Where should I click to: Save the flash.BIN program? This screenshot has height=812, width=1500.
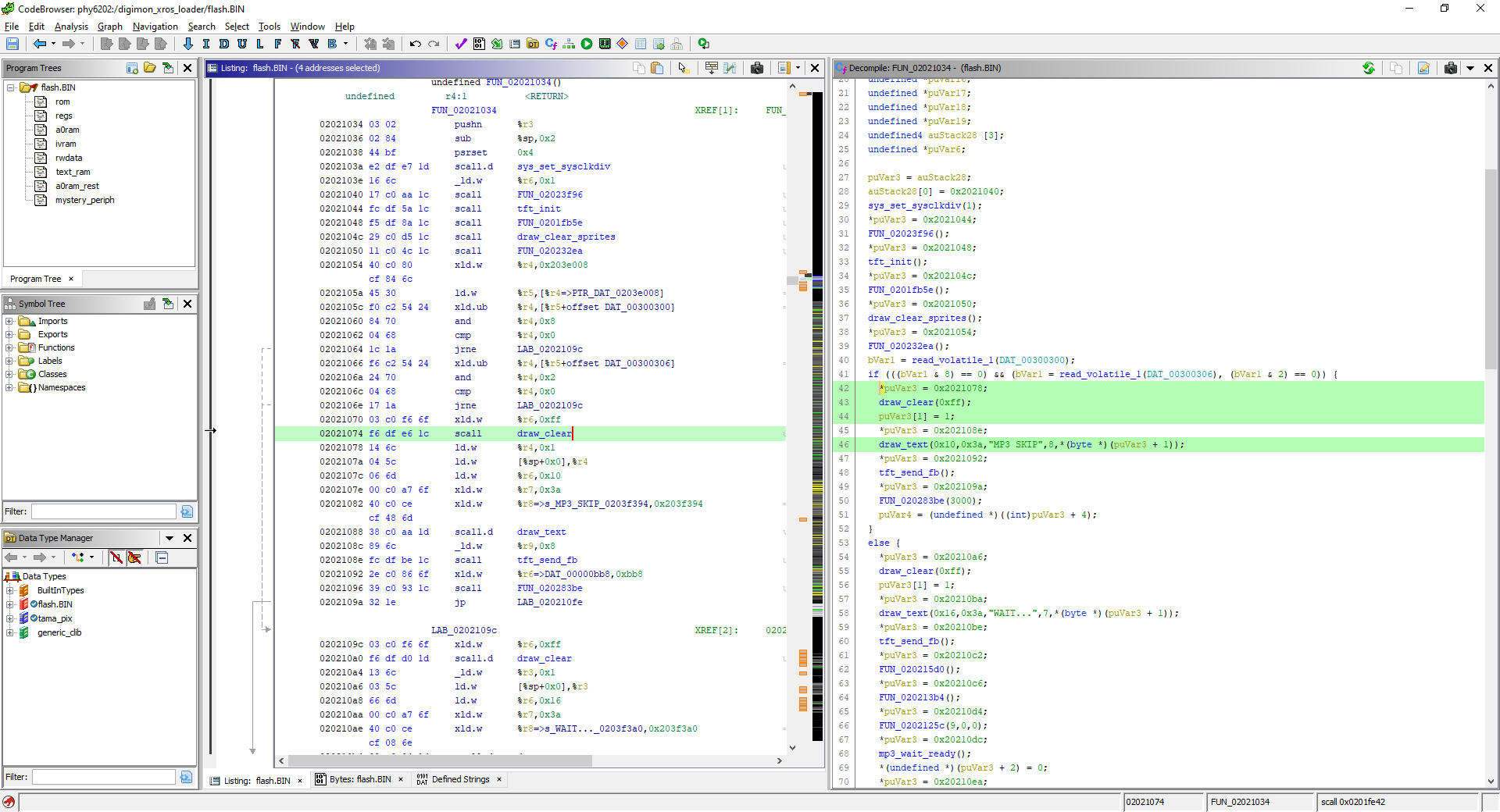click(x=12, y=44)
